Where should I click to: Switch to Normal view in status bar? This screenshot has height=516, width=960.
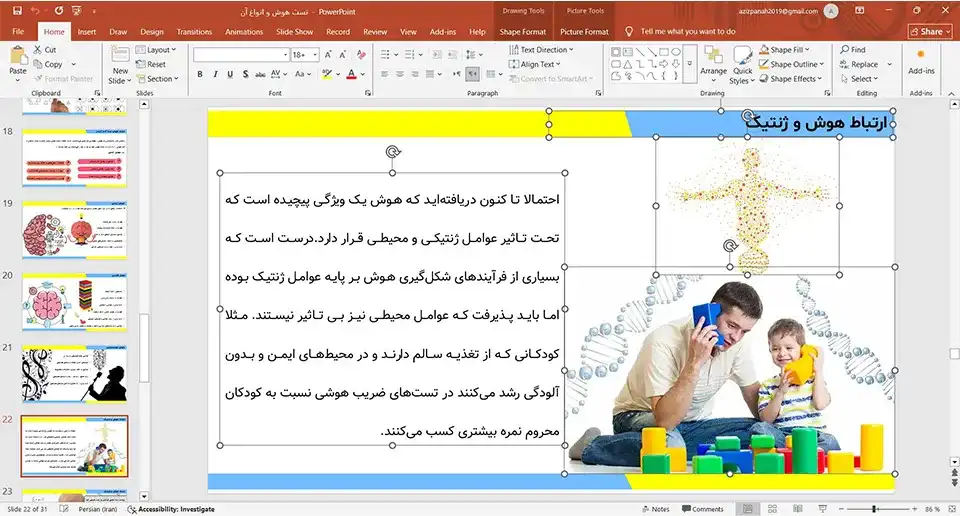click(x=748, y=509)
